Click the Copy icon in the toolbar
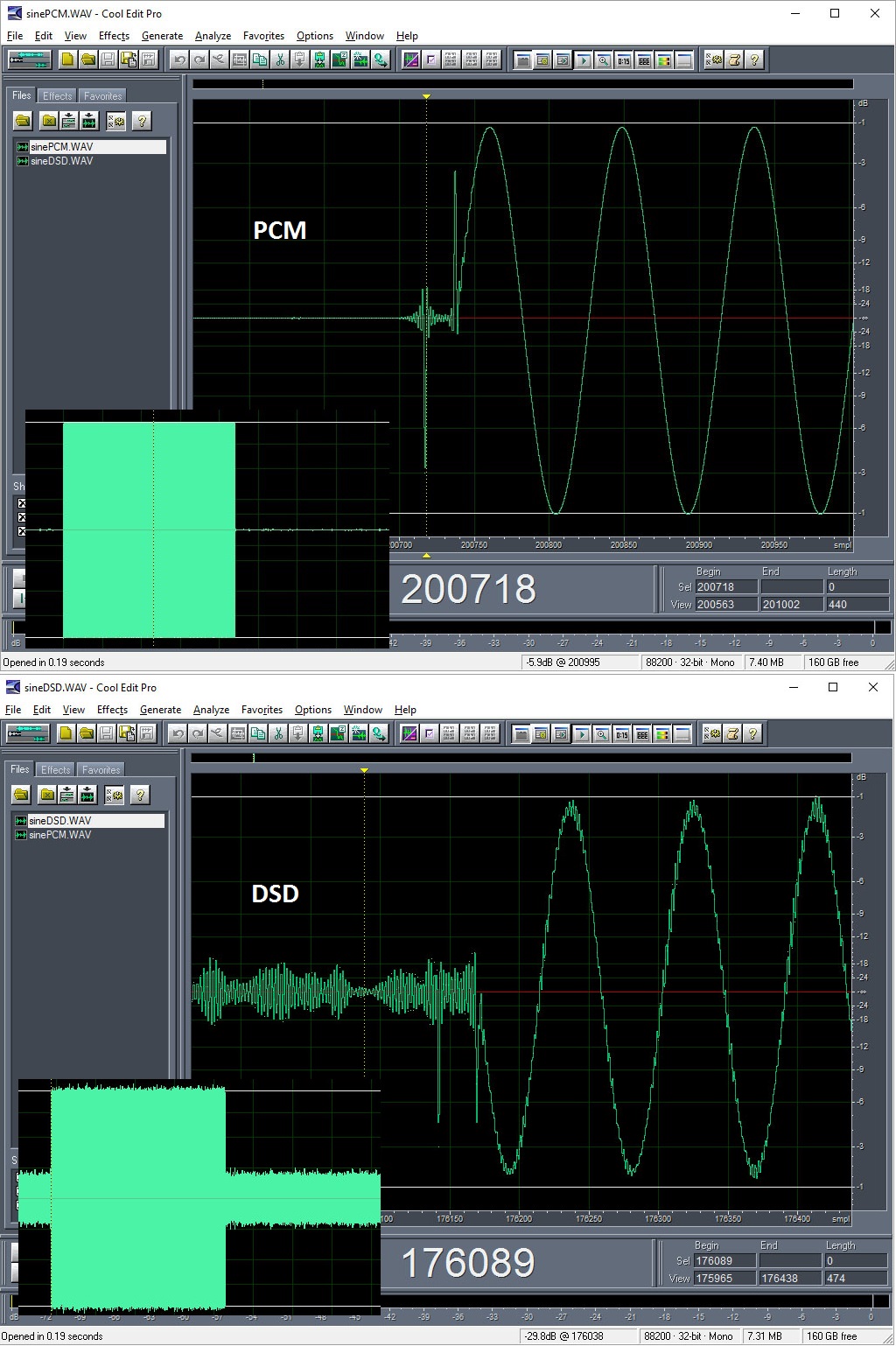This screenshot has height=1346, width=896. pyautogui.click(x=260, y=60)
